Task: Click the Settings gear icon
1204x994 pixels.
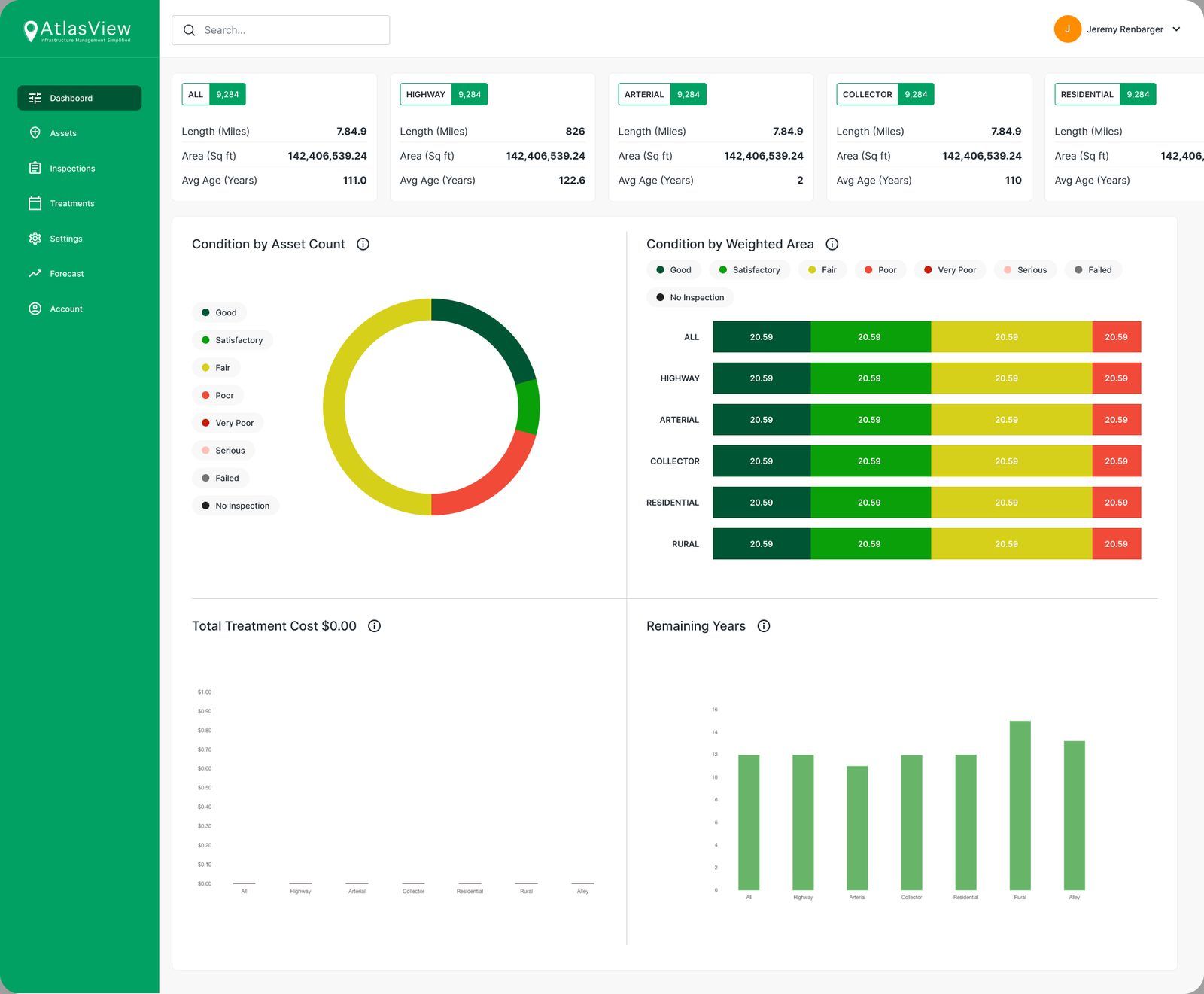Action: pyautogui.click(x=35, y=239)
